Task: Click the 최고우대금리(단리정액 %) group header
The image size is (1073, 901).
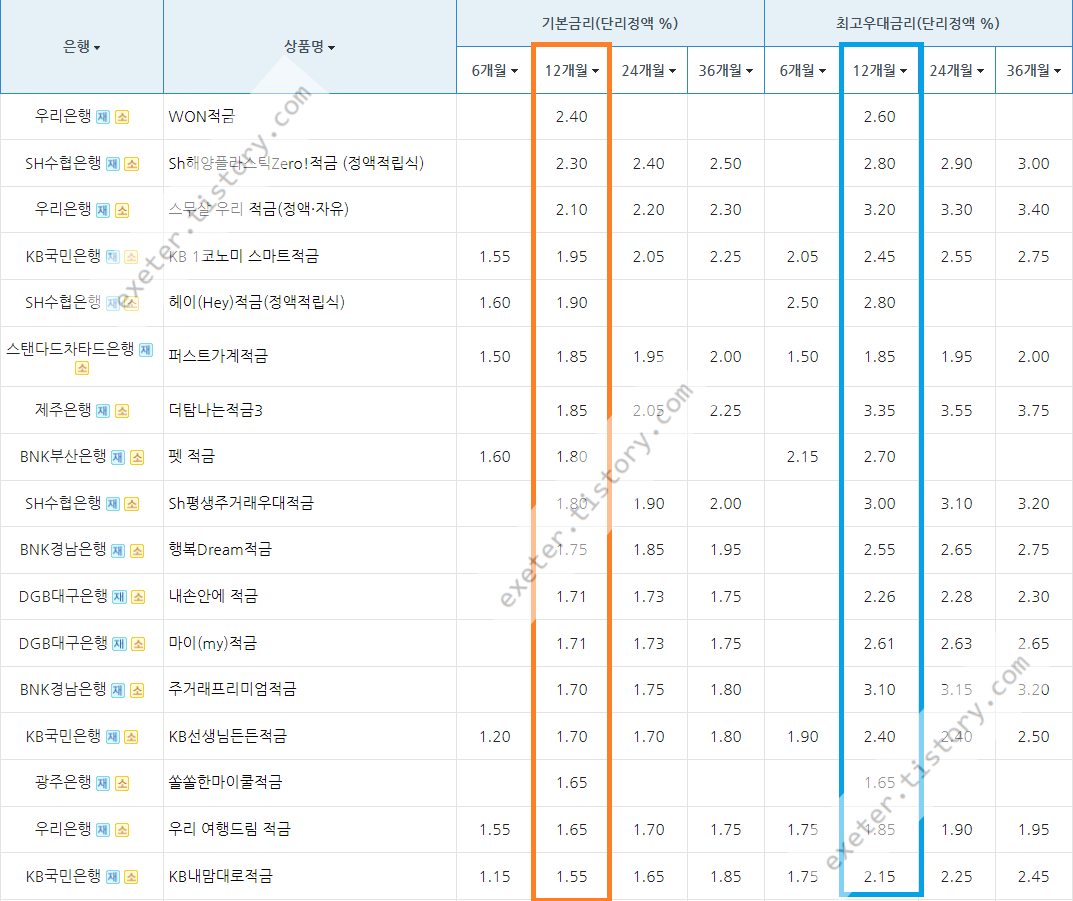Action: coord(918,23)
